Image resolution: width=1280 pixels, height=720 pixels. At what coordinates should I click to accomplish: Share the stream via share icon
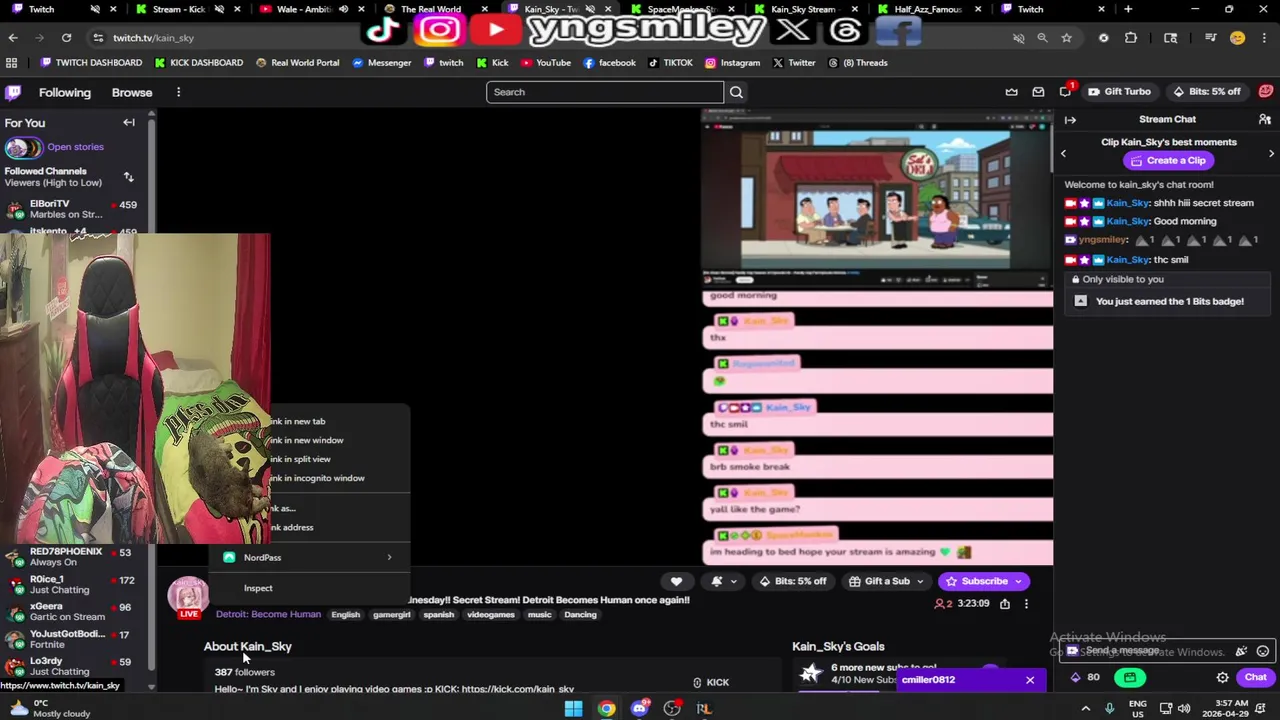pyautogui.click(x=1004, y=604)
